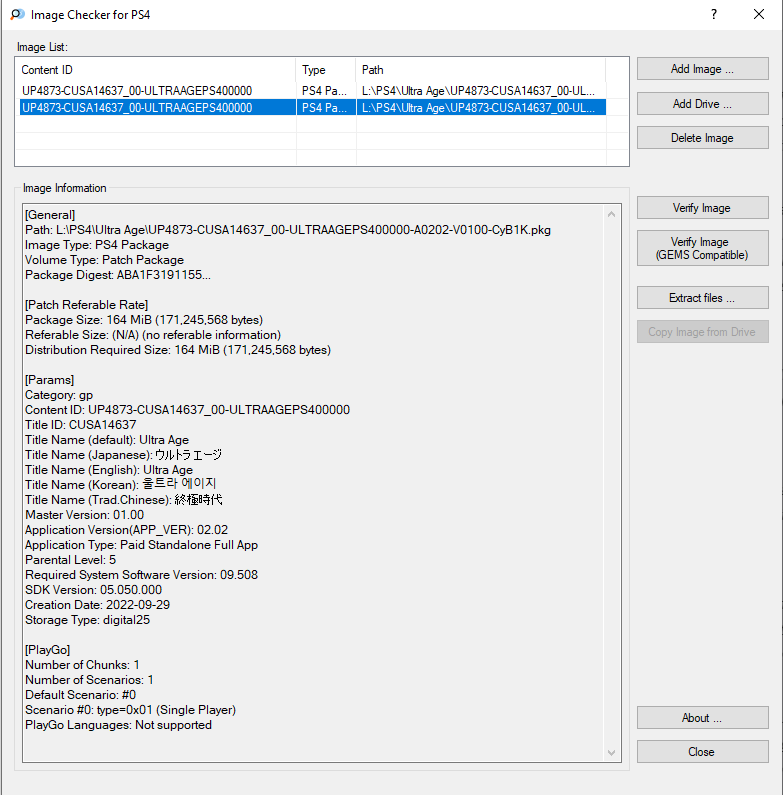Viewport: 783px width, 795px height.
Task: Select the highlighted second image list row
Action: (x=313, y=107)
